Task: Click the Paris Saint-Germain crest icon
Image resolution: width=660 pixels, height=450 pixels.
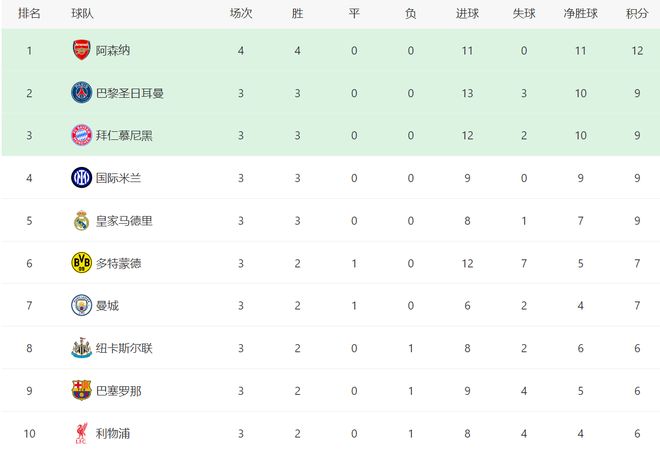Action: [81, 93]
